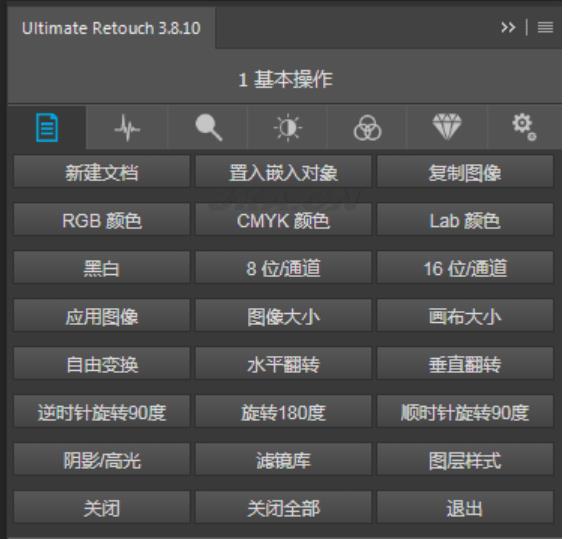Open the 滤镜库 filter gallery
Image resolution: width=568 pixels, height=539 pixels.
click(283, 460)
